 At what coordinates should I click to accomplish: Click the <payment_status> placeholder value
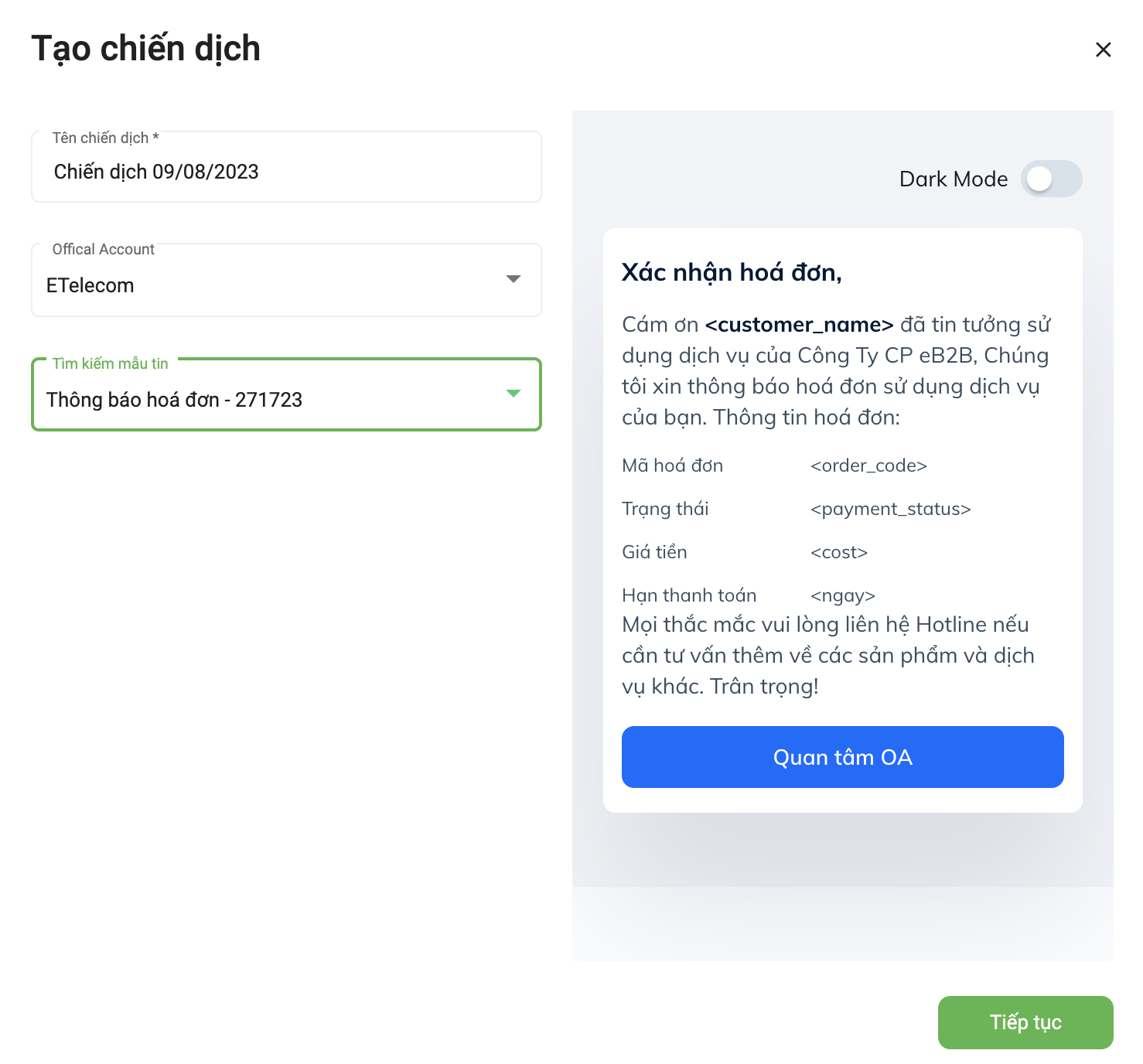pyautogui.click(x=890, y=509)
